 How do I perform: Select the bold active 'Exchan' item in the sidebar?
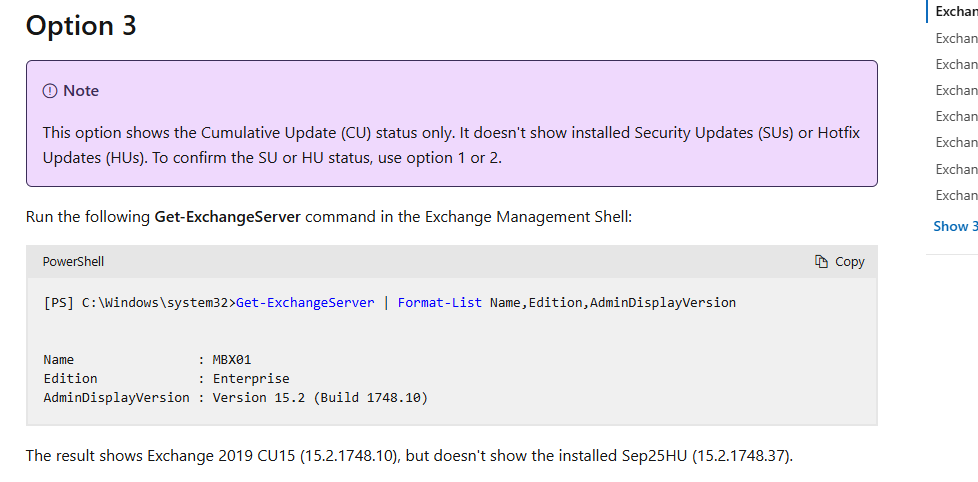(956, 12)
